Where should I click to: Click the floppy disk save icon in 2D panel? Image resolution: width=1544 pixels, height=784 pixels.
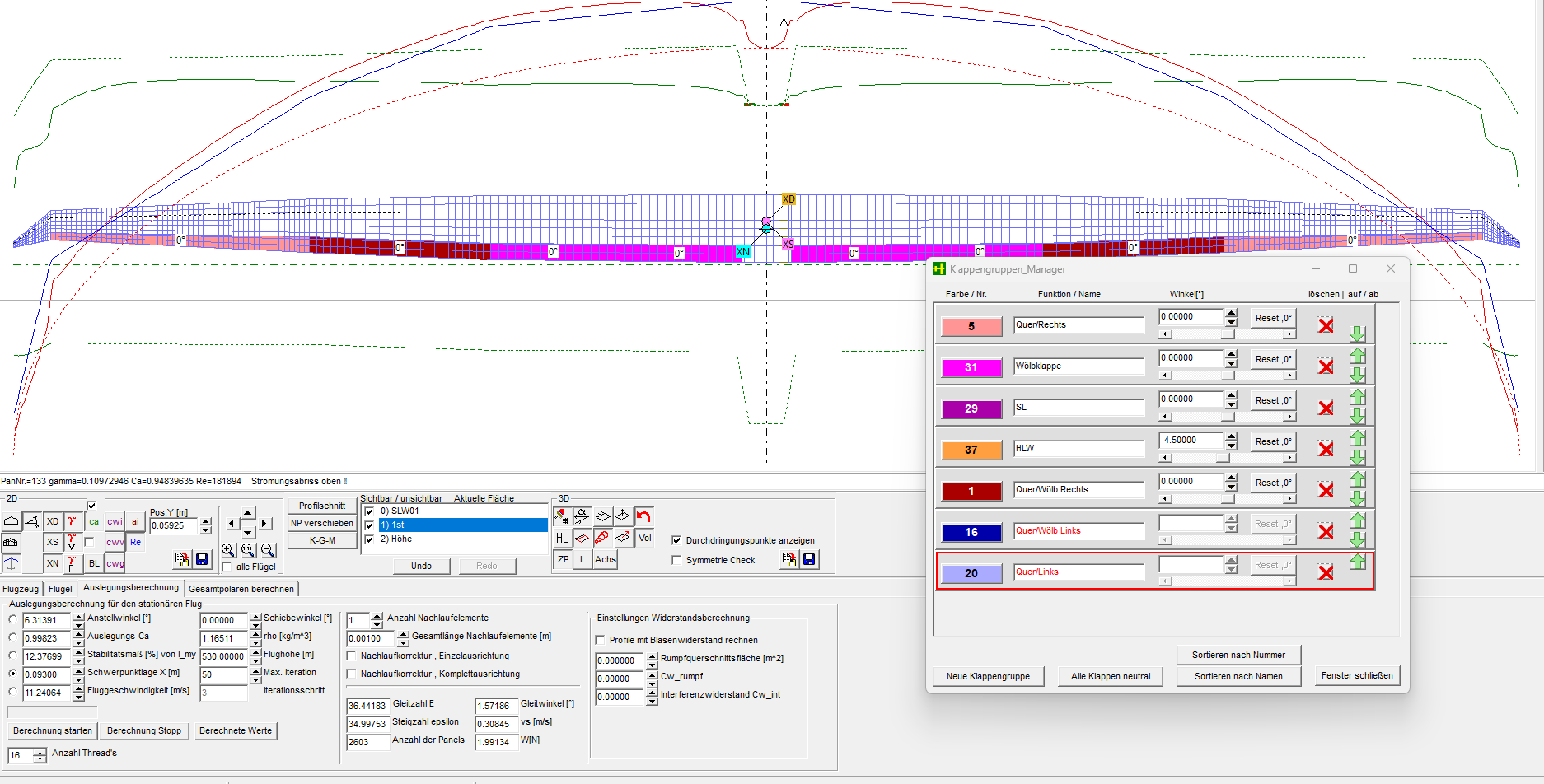(x=202, y=559)
